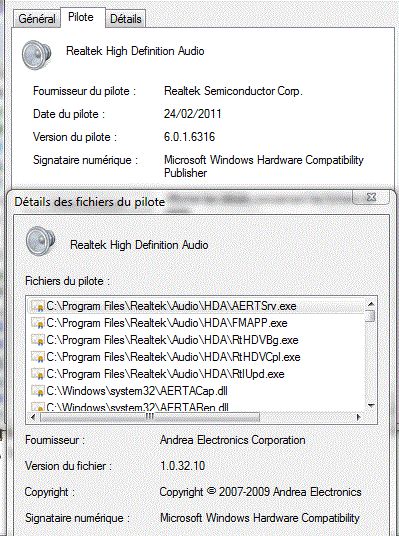Click the vertical scrollbar thumb of file list
Viewport: 399px width, 536px height.
371,316
